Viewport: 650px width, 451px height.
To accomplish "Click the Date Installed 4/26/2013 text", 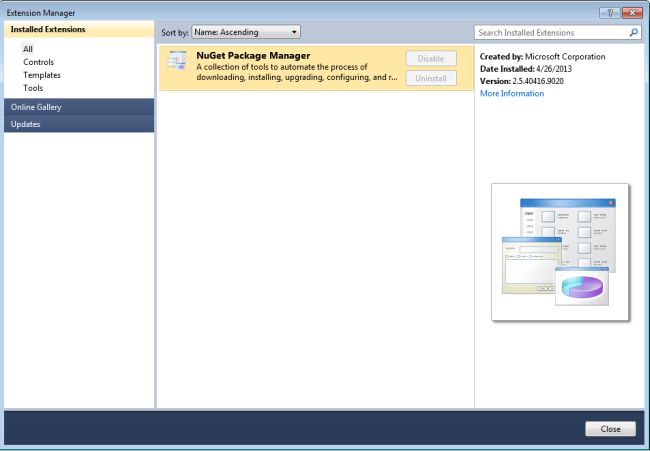I will point(526,69).
